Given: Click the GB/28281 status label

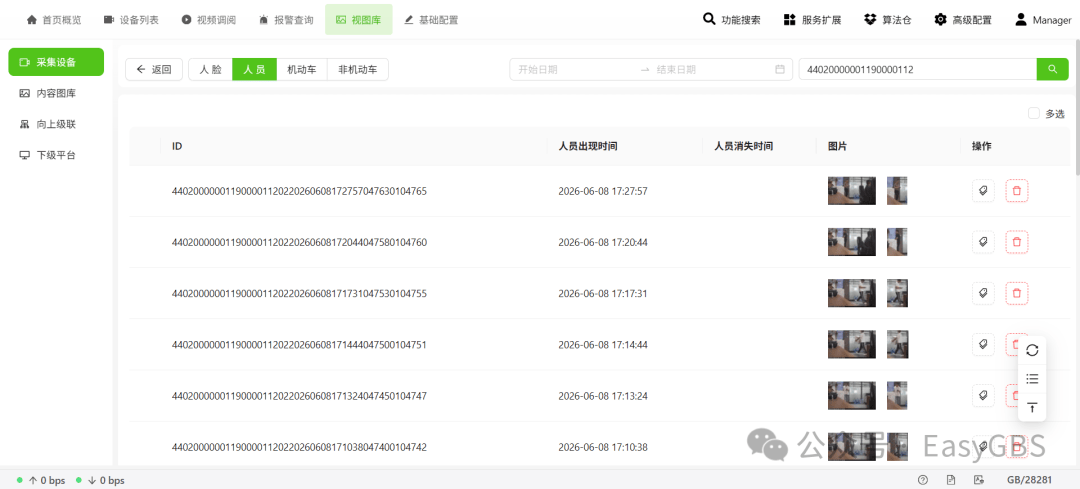Looking at the screenshot, I should (1029, 480).
